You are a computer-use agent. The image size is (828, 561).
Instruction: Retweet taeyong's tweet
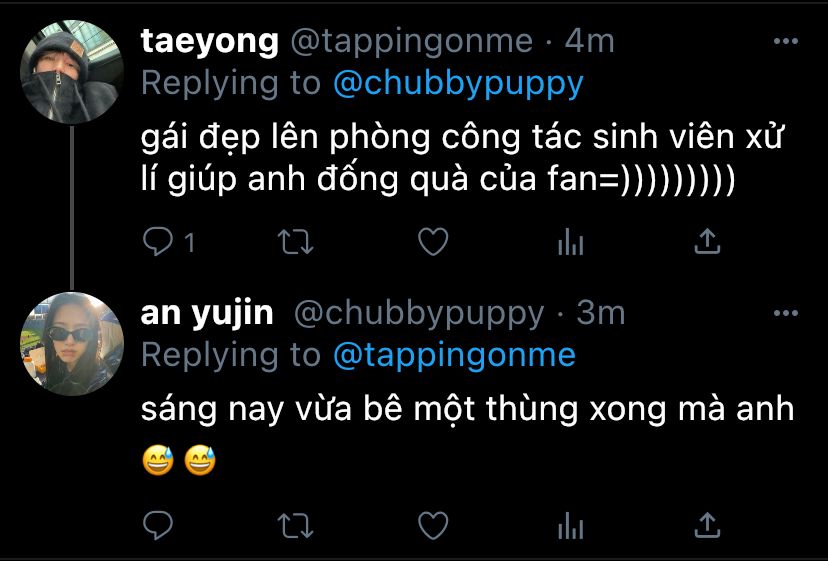296,242
